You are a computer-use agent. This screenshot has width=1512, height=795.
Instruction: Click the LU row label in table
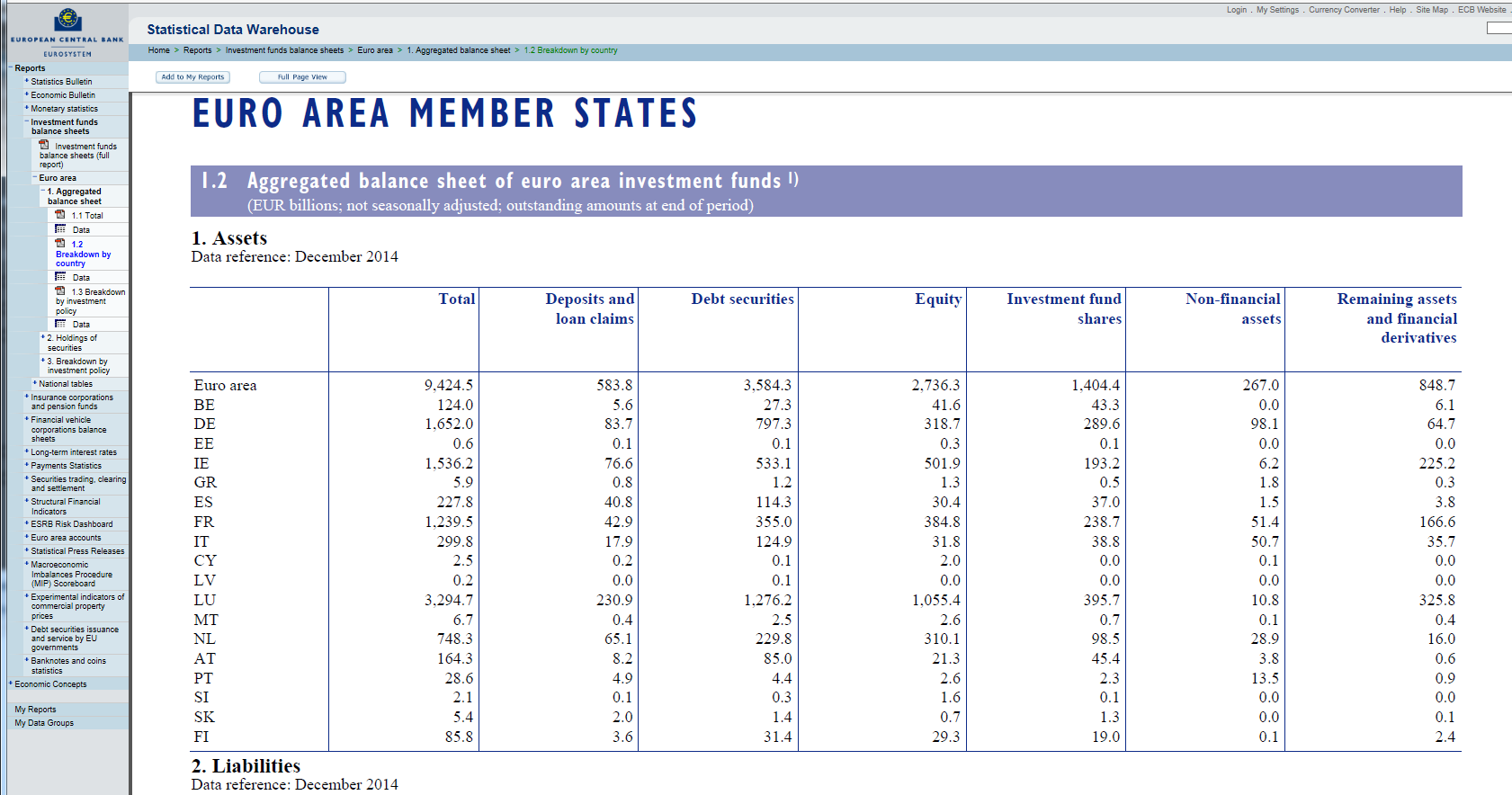click(205, 600)
